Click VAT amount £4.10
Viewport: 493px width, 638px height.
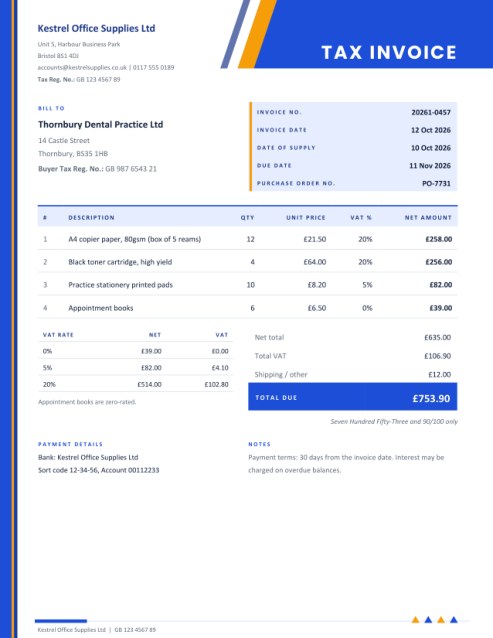pyautogui.click(x=220, y=368)
